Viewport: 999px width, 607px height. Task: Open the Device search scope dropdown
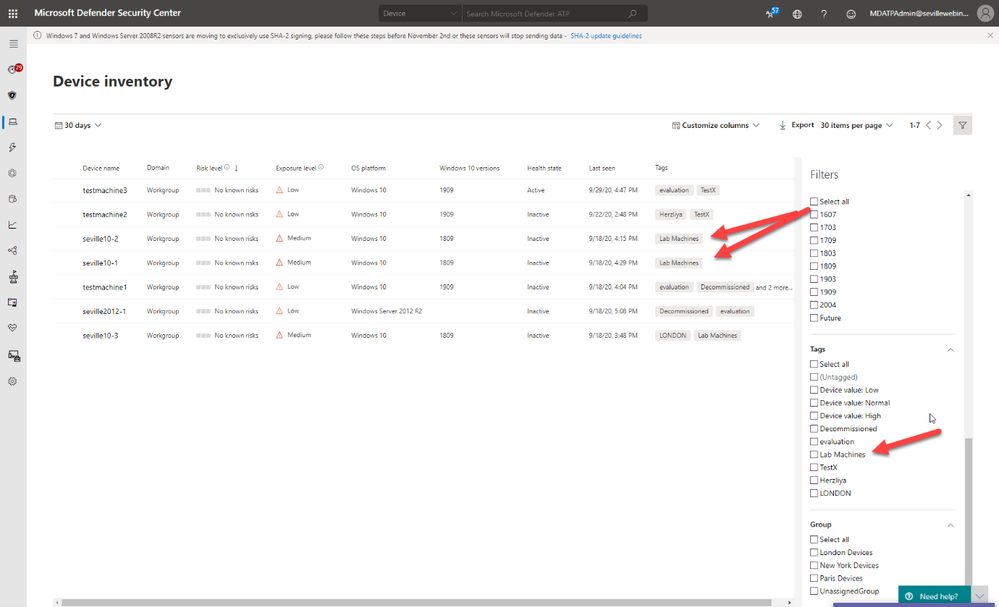(x=420, y=13)
